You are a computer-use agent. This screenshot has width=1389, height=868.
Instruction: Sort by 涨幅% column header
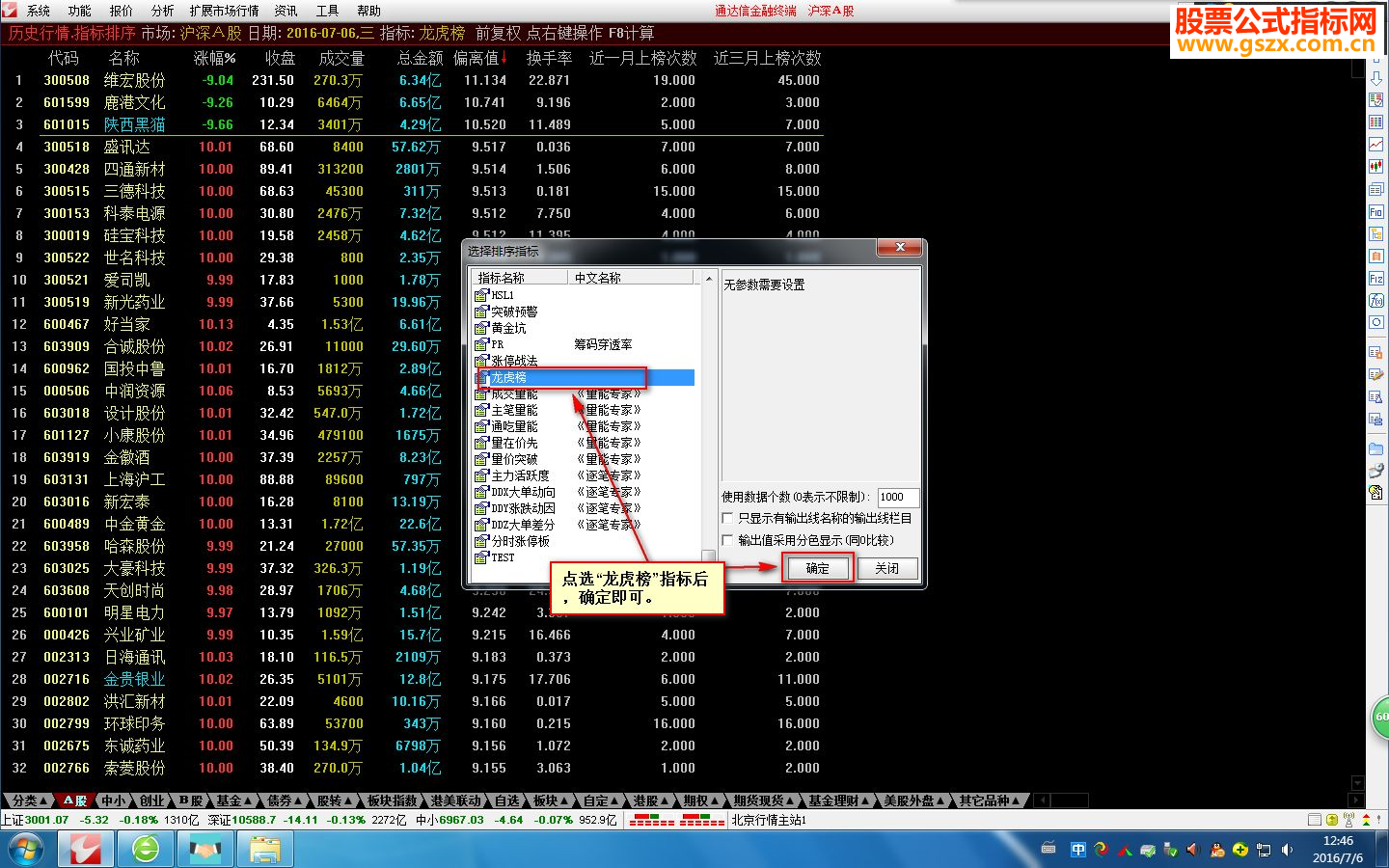pyautogui.click(x=214, y=58)
